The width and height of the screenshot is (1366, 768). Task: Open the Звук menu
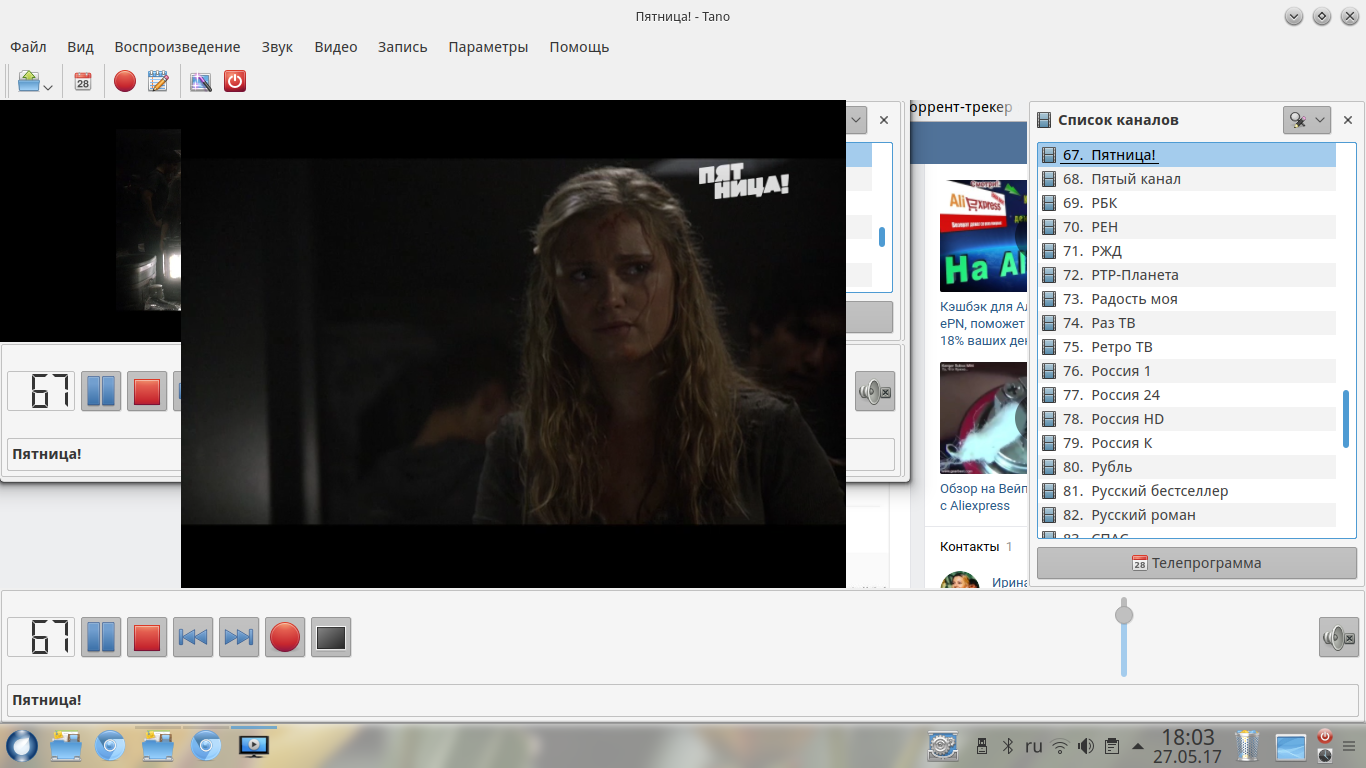click(277, 47)
